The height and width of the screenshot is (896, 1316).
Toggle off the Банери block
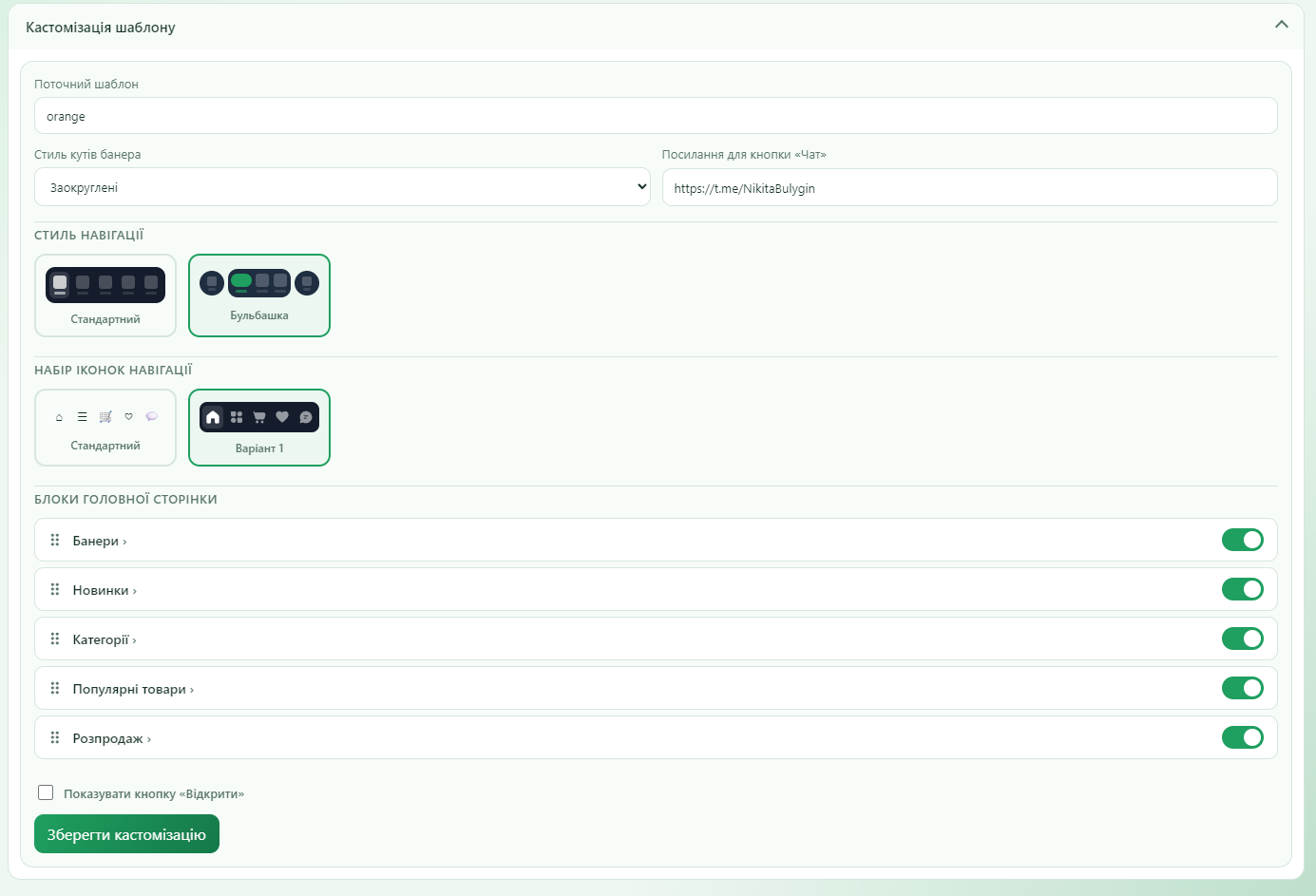(1243, 540)
